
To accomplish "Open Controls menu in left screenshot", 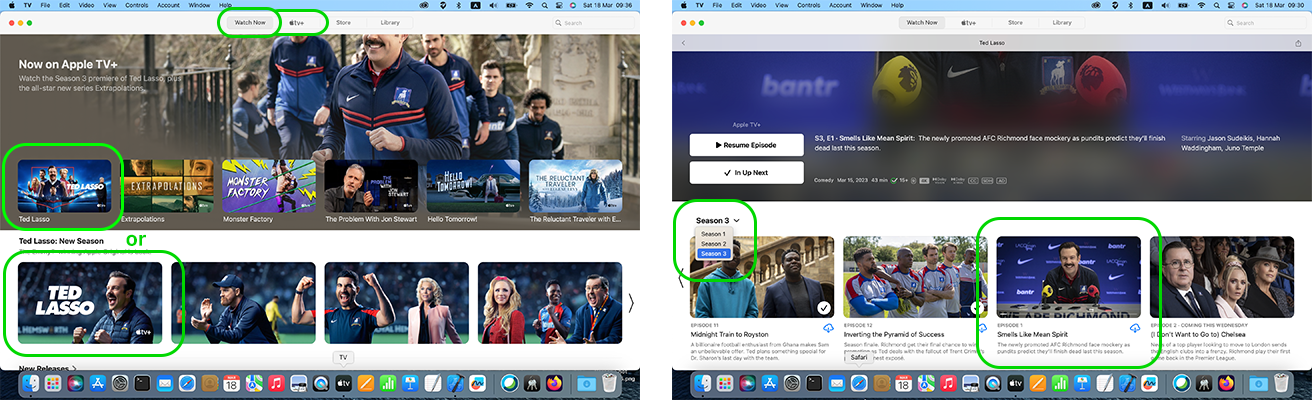I will 138,5.
